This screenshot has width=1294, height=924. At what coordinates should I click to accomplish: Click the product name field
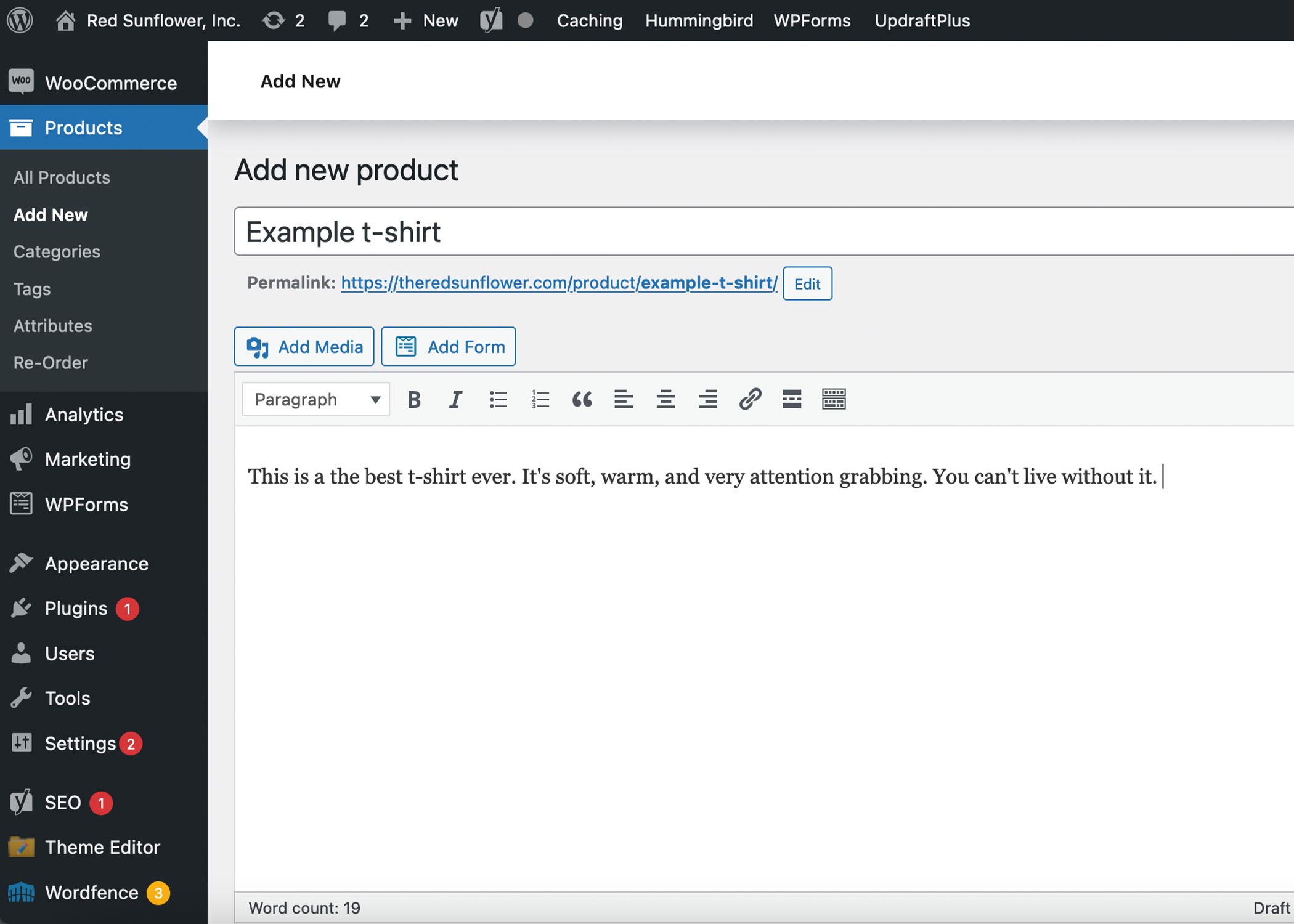click(x=763, y=232)
